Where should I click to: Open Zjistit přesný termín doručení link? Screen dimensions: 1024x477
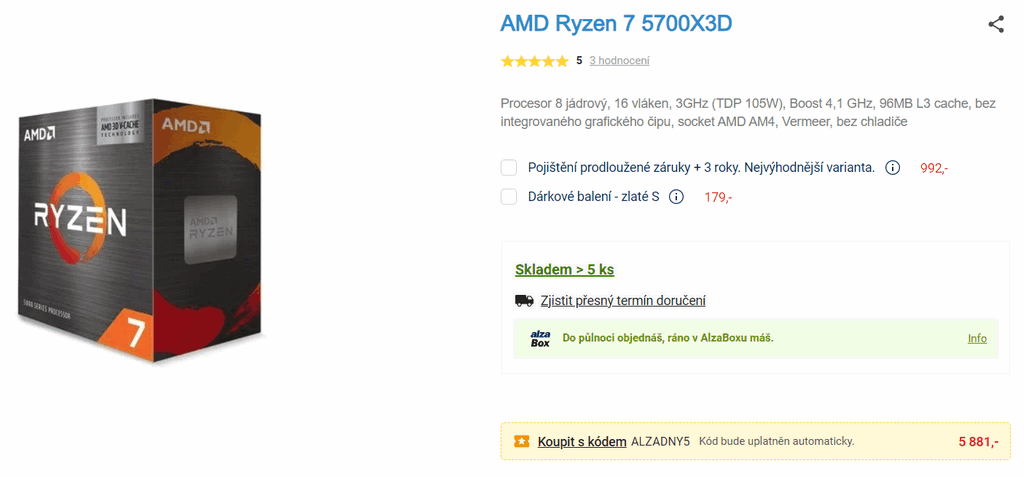point(623,301)
